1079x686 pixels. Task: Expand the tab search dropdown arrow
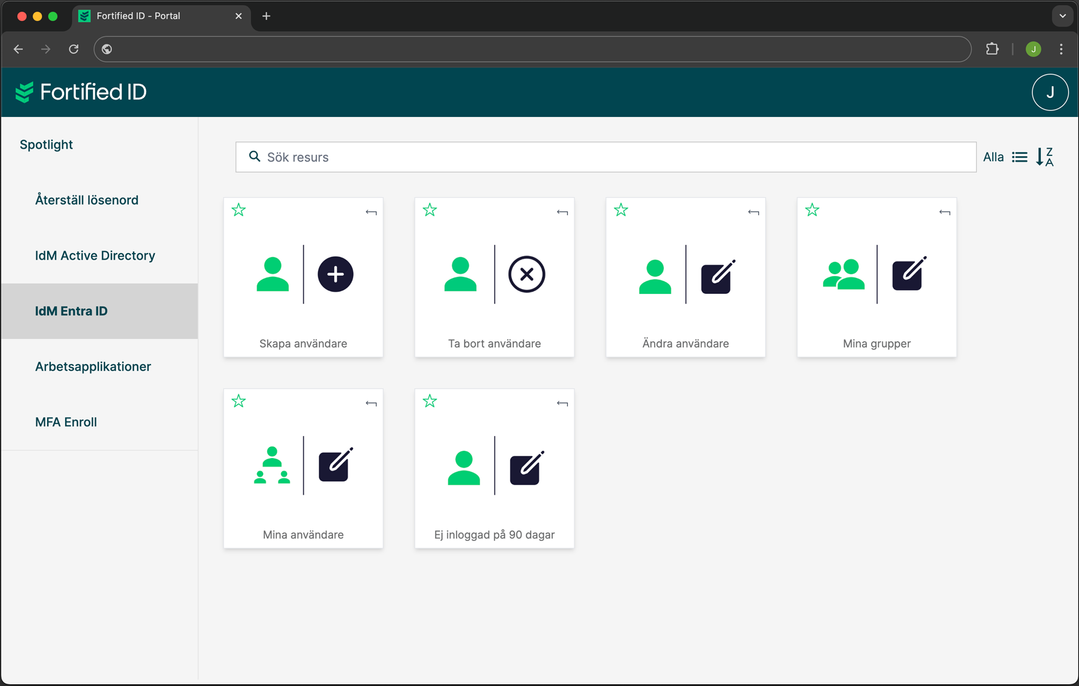(x=1062, y=16)
